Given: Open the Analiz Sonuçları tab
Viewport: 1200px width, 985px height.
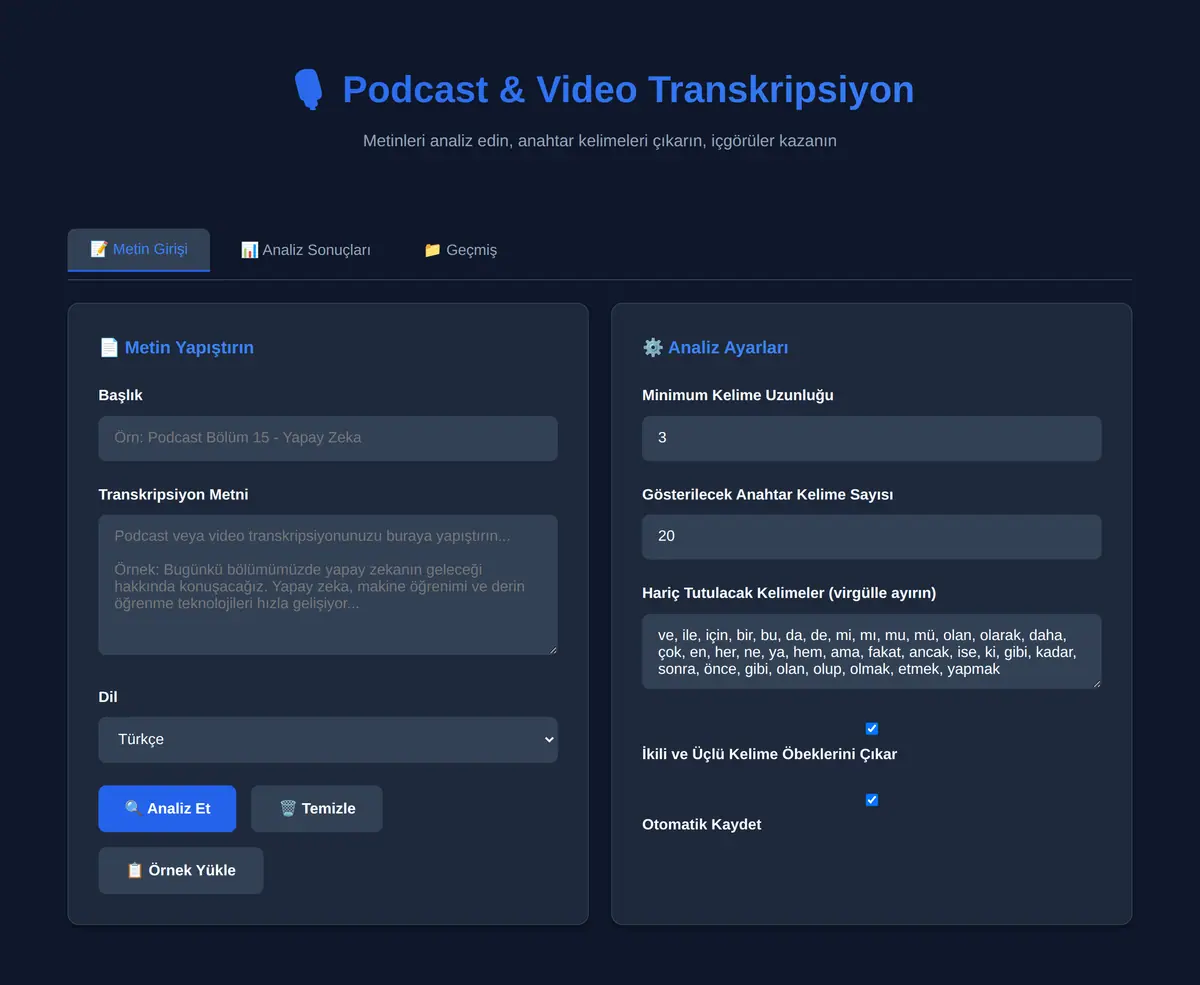Looking at the screenshot, I should [306, 250].
